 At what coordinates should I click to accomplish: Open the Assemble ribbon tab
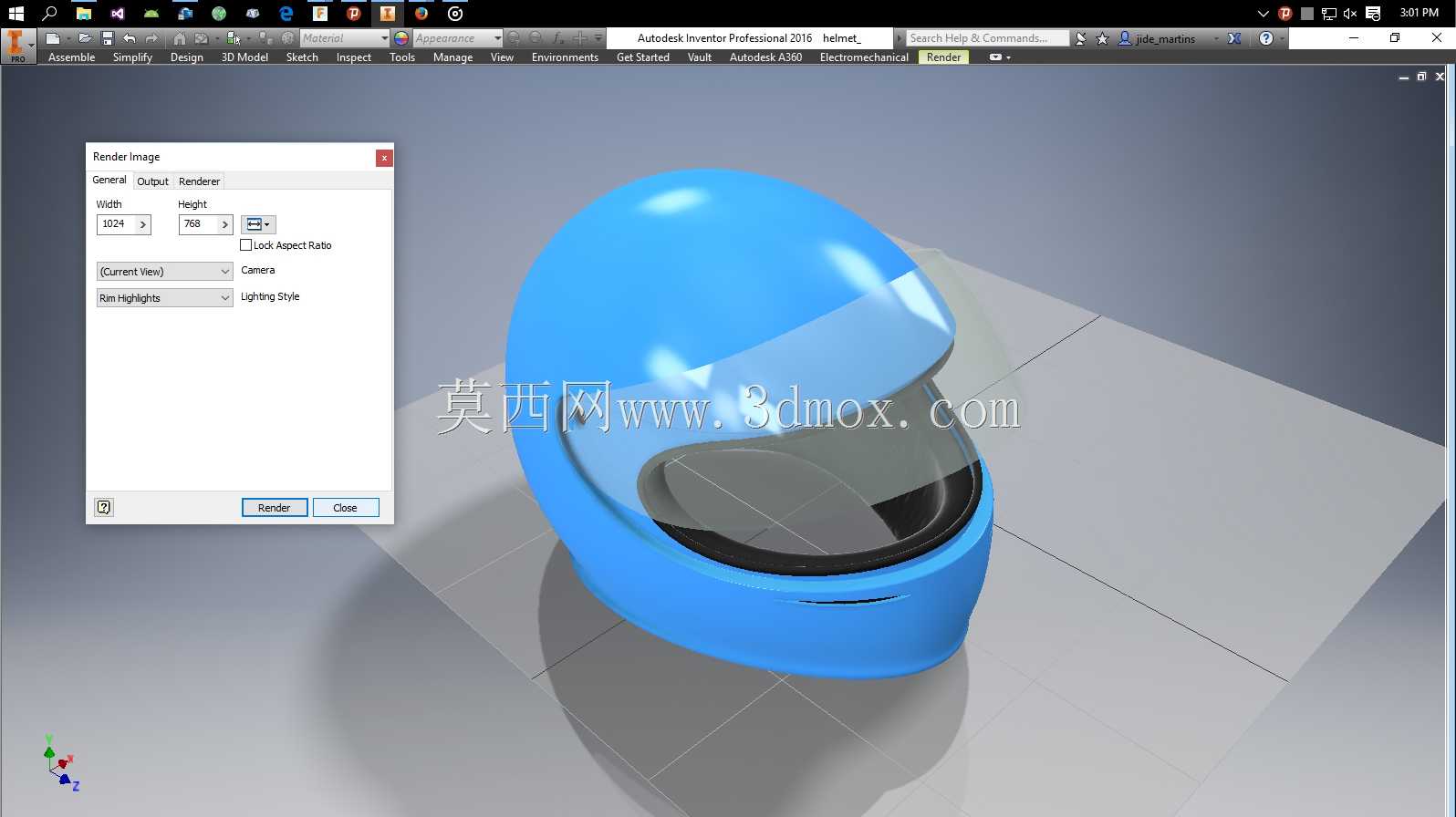[x=71, y=57]
